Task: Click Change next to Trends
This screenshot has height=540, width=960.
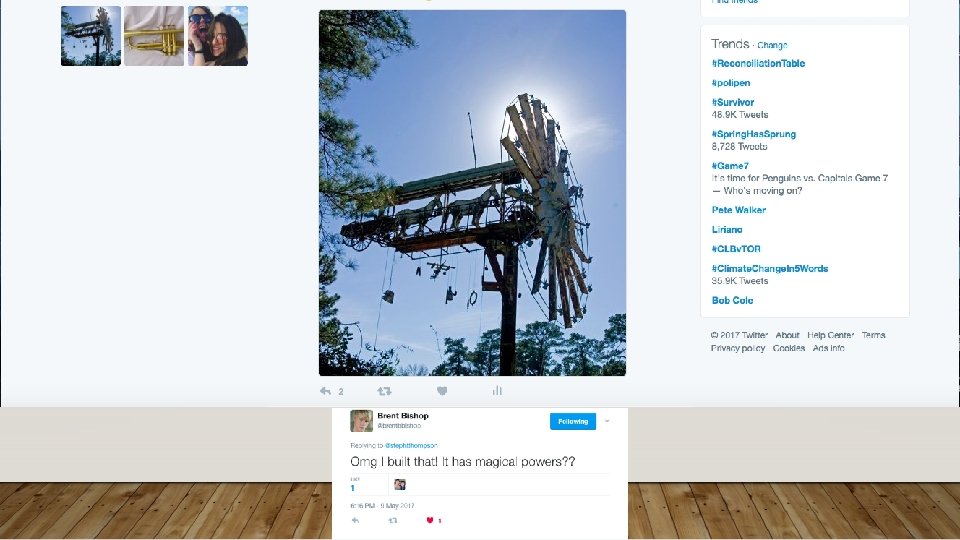Action: 772,45
